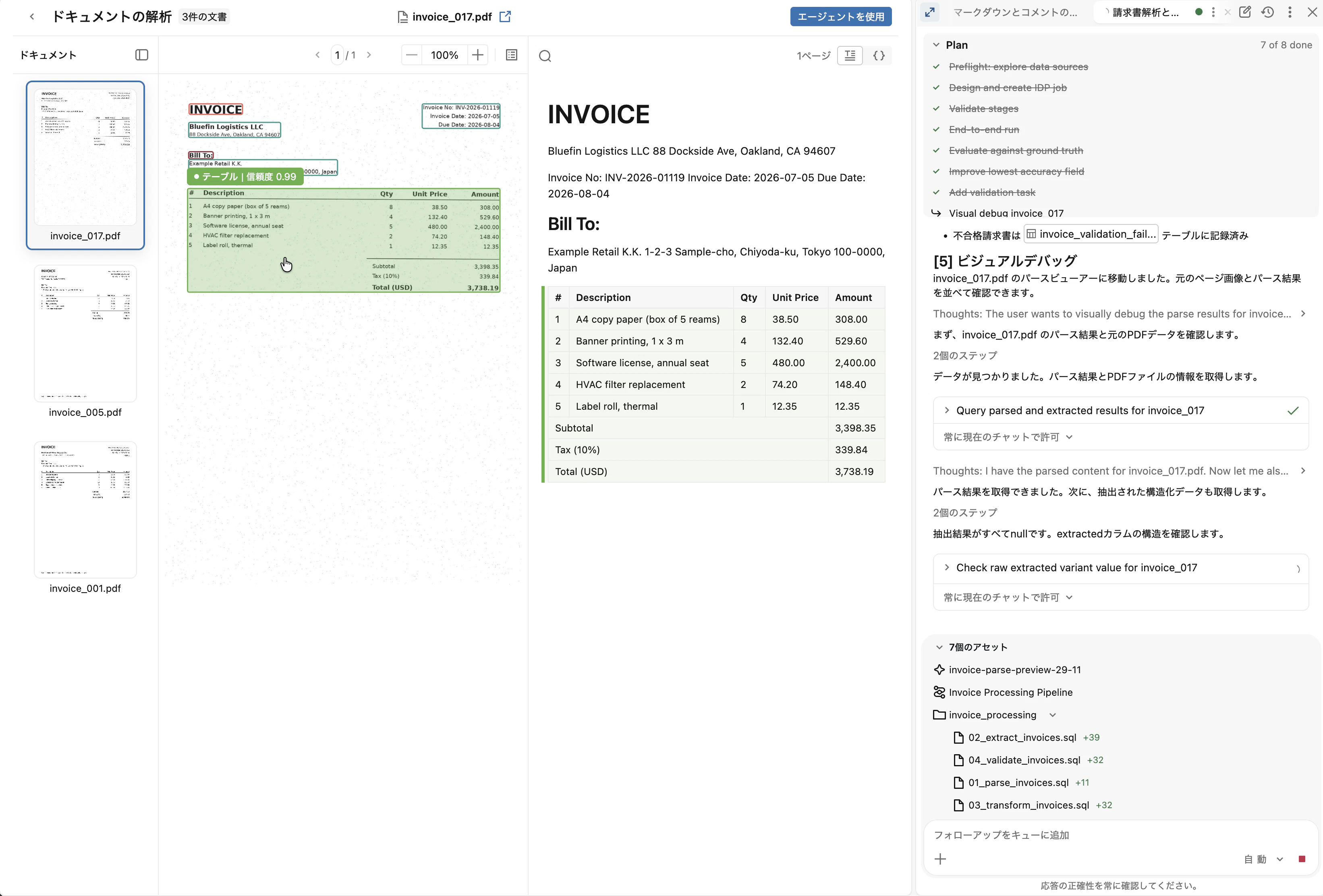Open permission dropdown under Check raw extracted
The width and height of the screenshot is (1323, 896).
point(1008,597)
